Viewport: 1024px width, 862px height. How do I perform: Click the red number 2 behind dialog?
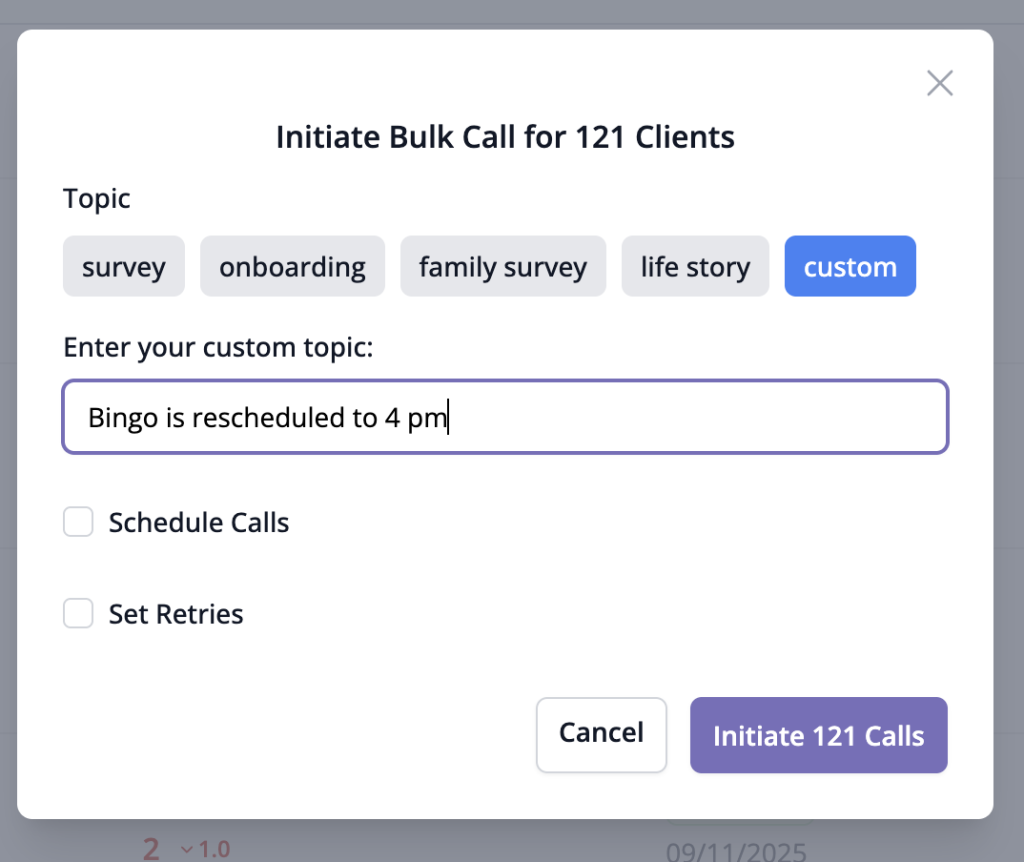tap(151, 850)
